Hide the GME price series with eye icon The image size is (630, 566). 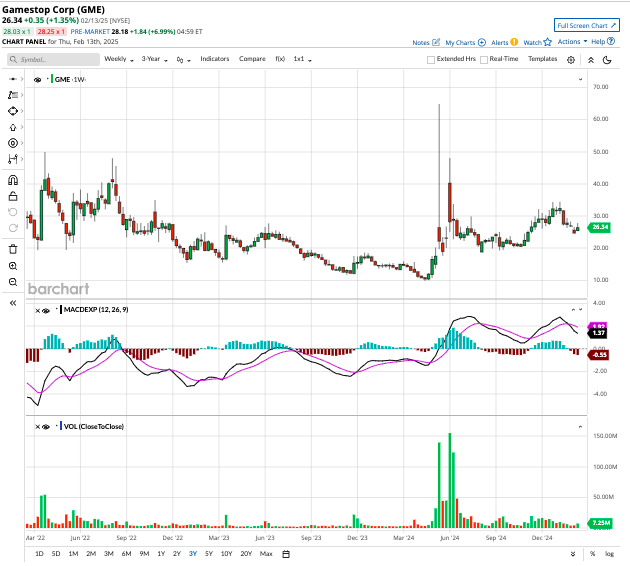click(38, 80)
